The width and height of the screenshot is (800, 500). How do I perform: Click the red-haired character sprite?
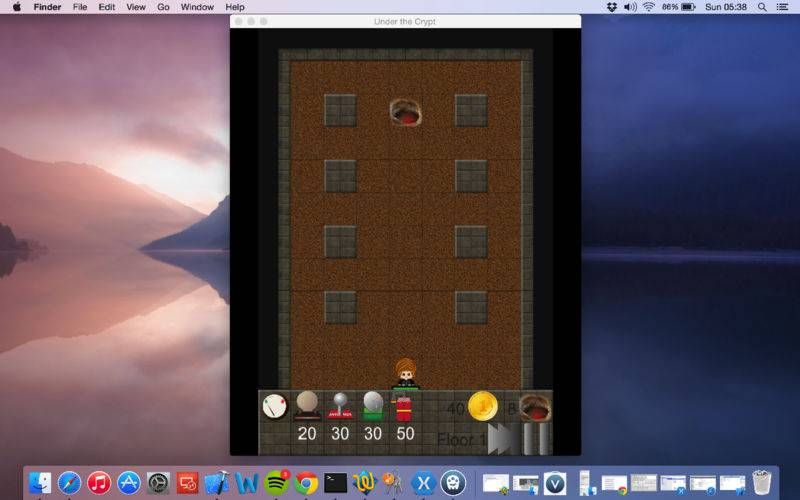(x=405, y=372)
